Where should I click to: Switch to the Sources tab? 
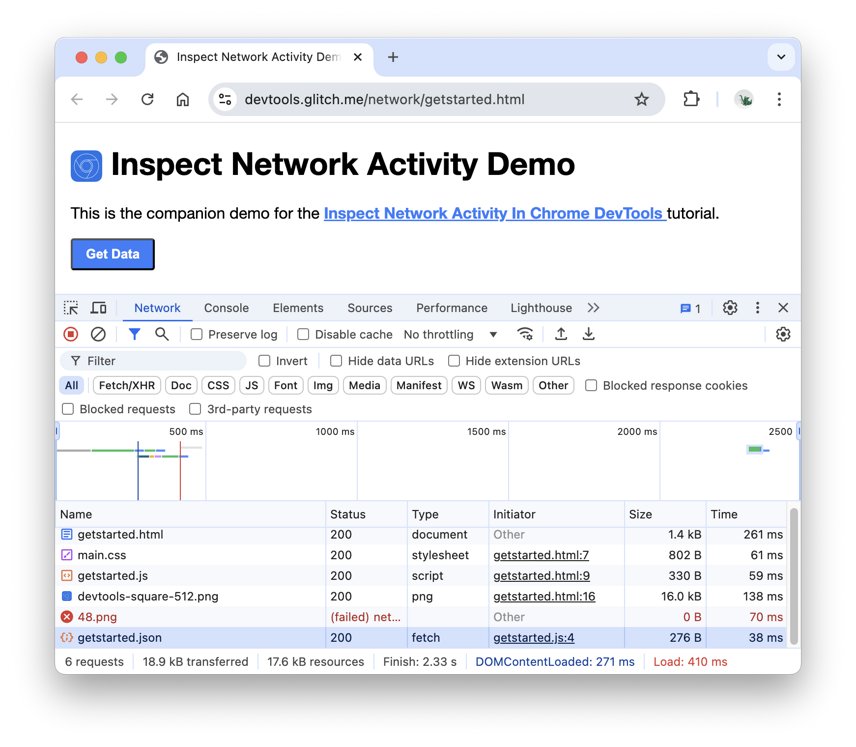pyautogui.click(x=370, y=308)
